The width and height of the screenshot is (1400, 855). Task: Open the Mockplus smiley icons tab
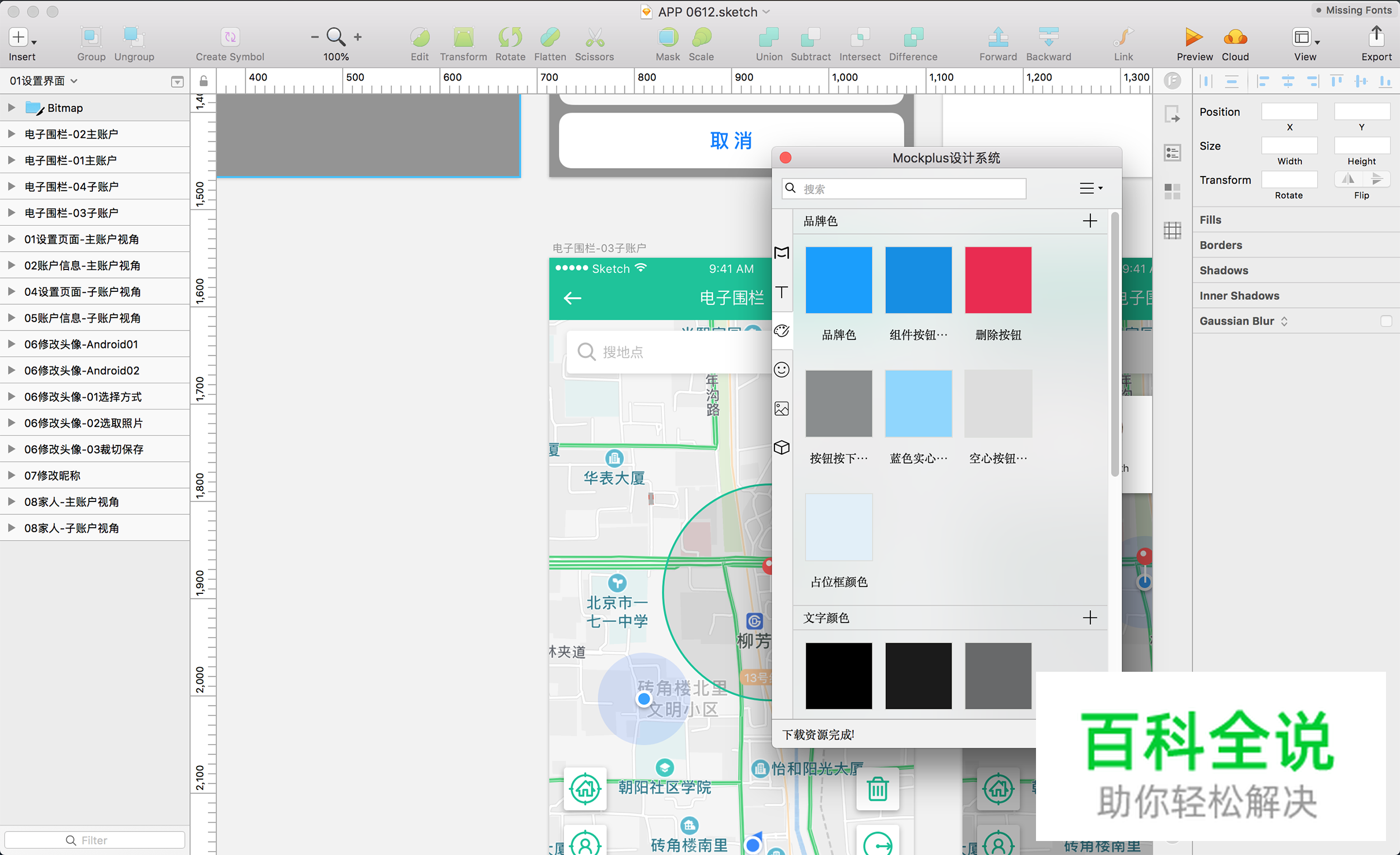[782, 370]
